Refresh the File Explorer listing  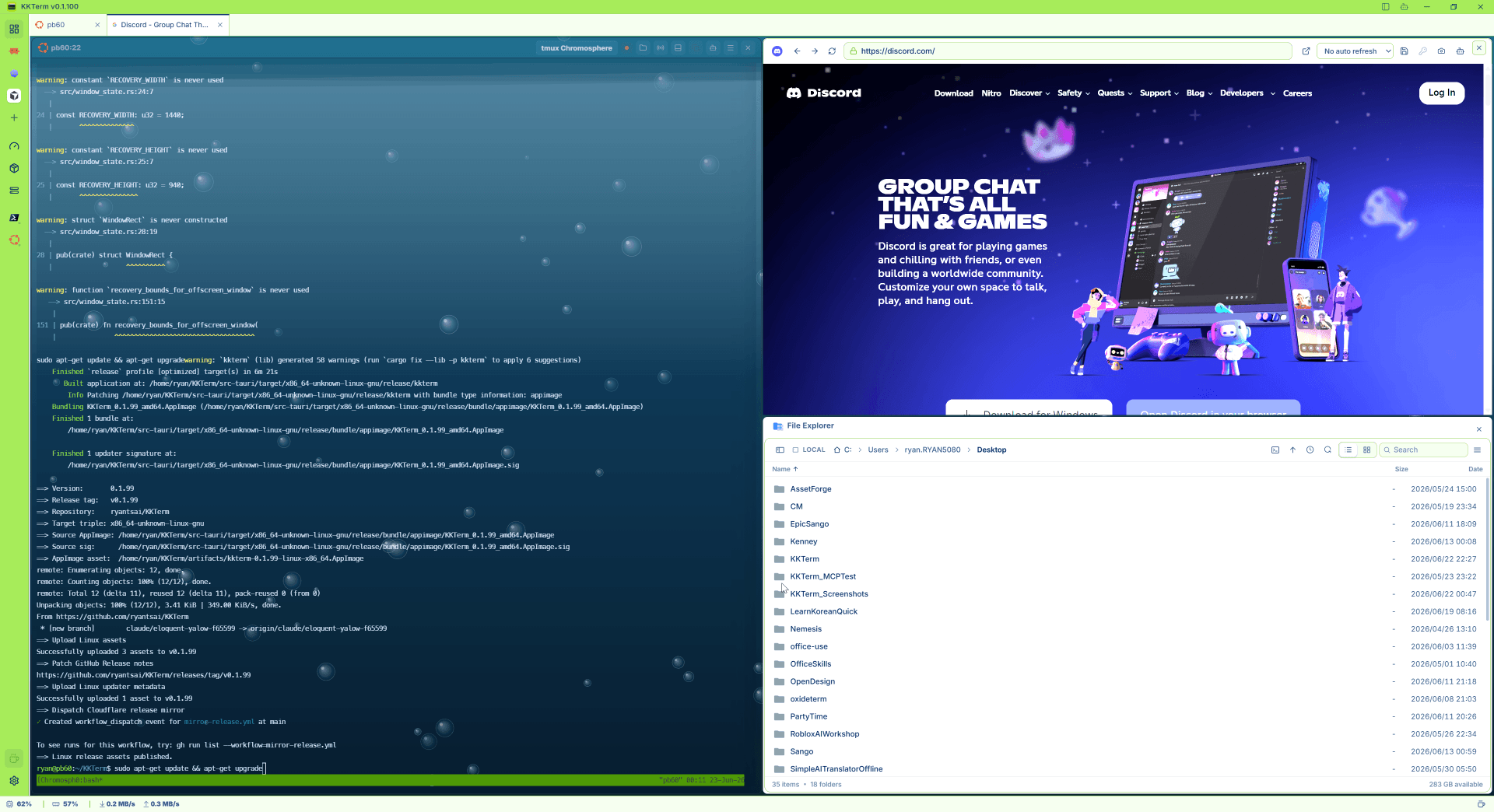pos(1327,450)
